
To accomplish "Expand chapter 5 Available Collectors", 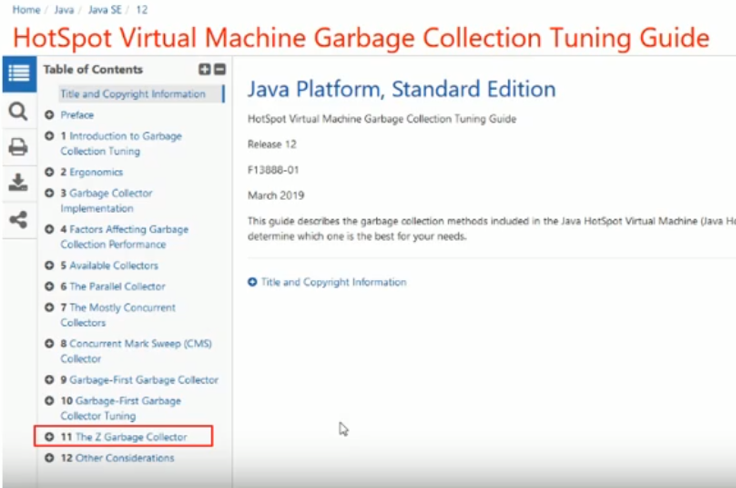I will coord(49,266).
